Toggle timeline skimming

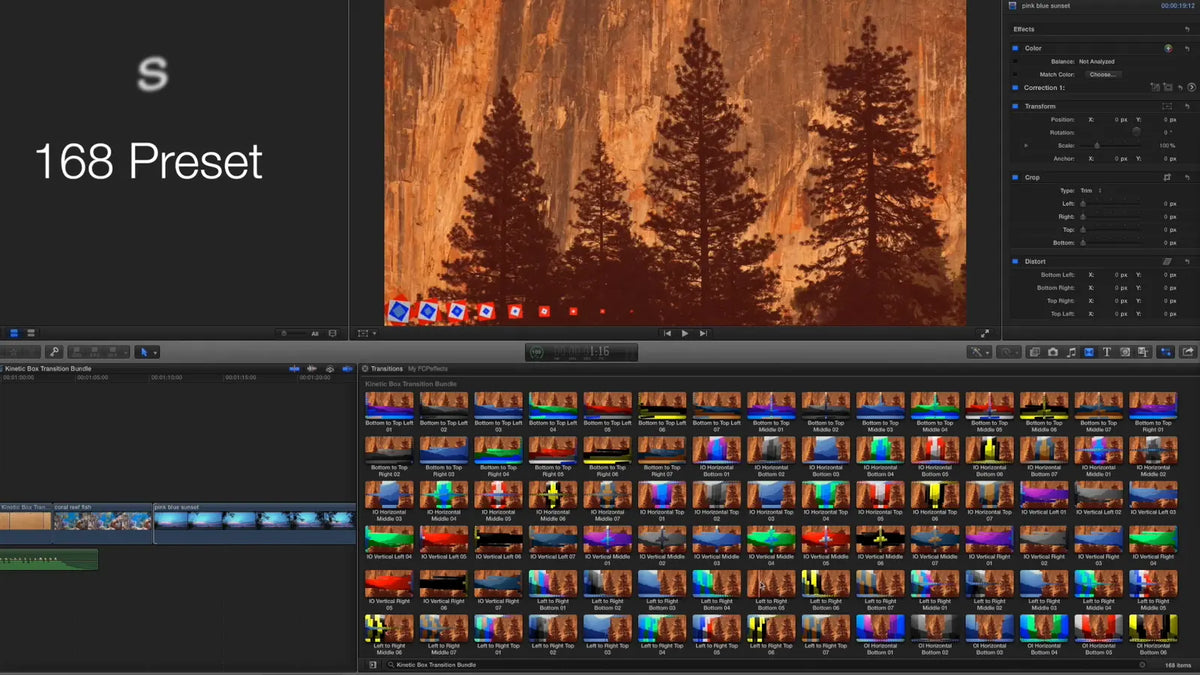pos(294,369)
